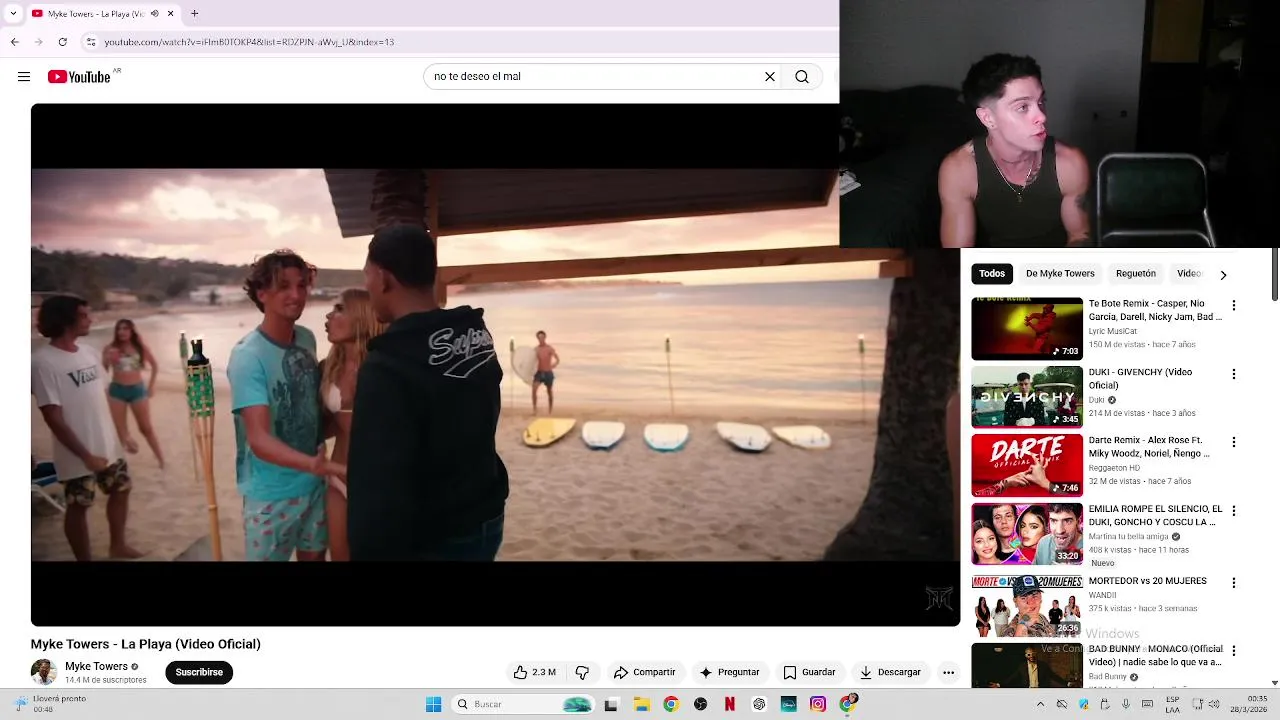Subscribe with the Suscribirse button
This screenshot has height=720, width=1280.
pyautogui.click(x=199, y=673)
